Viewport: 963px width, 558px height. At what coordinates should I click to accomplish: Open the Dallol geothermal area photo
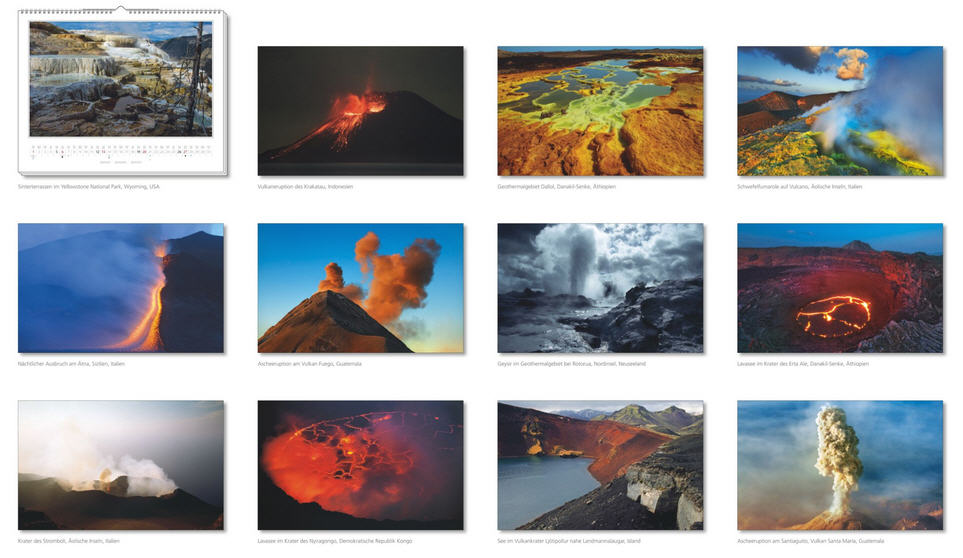point(600,110)
